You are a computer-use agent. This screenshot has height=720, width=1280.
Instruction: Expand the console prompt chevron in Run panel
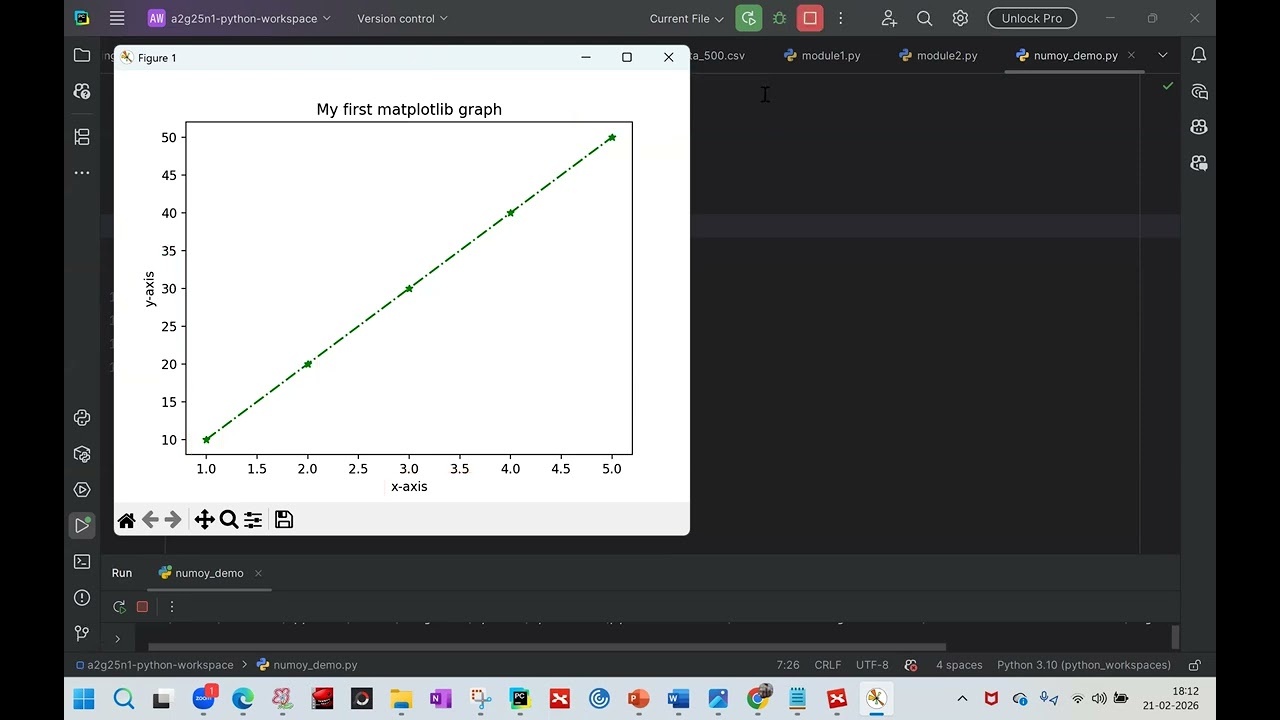tap(117, 638)
